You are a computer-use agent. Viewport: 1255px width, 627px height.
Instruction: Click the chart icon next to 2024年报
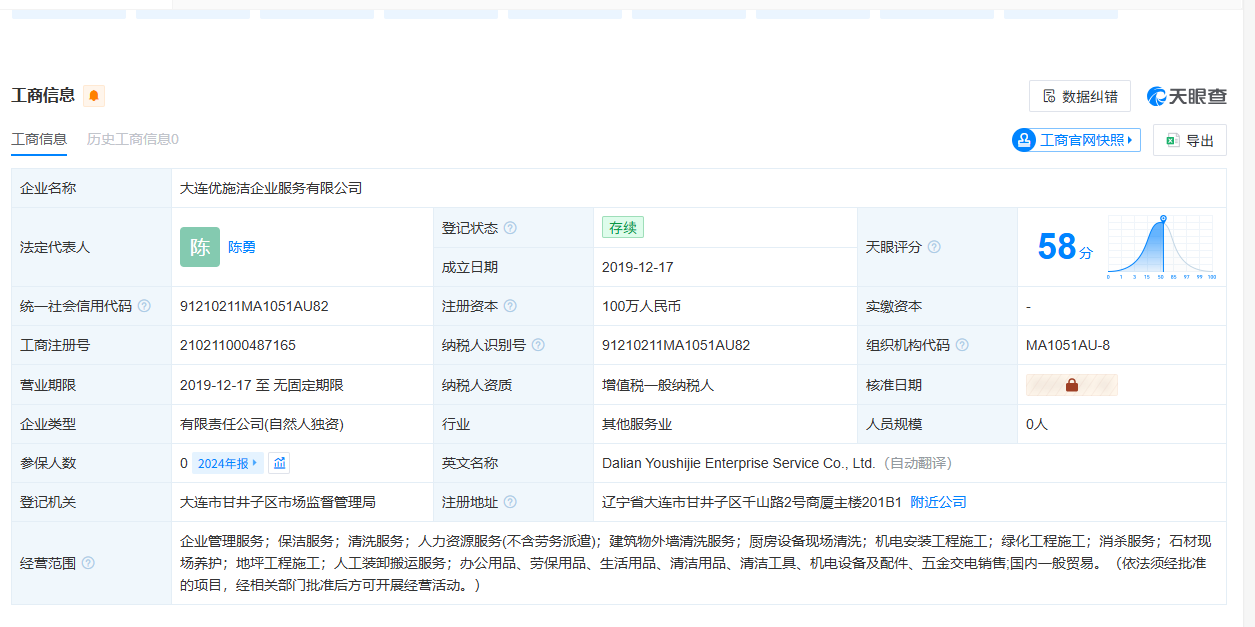pos(279,463)
